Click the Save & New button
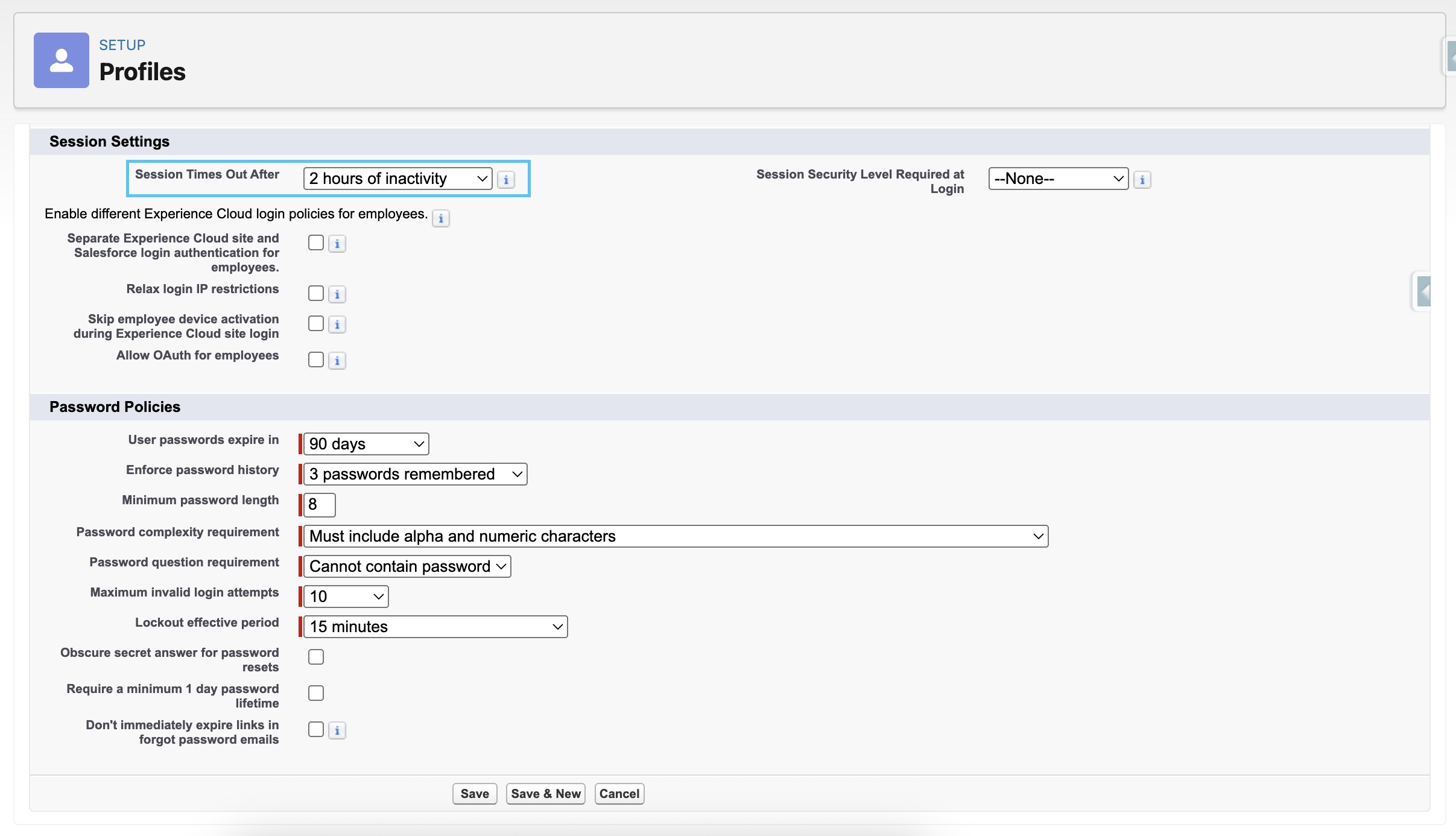 point(546,794)
